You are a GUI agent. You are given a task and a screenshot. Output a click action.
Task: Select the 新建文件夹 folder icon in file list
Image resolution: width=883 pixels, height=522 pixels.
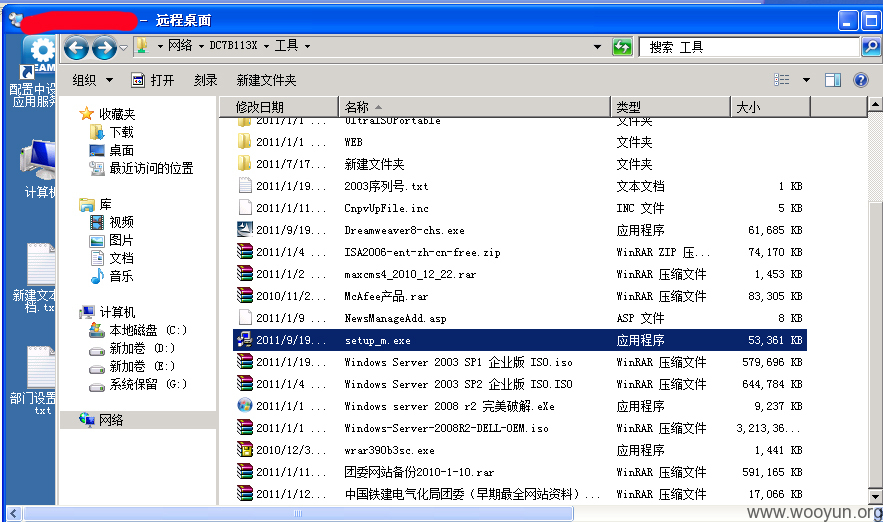click(x=244, y=164)
